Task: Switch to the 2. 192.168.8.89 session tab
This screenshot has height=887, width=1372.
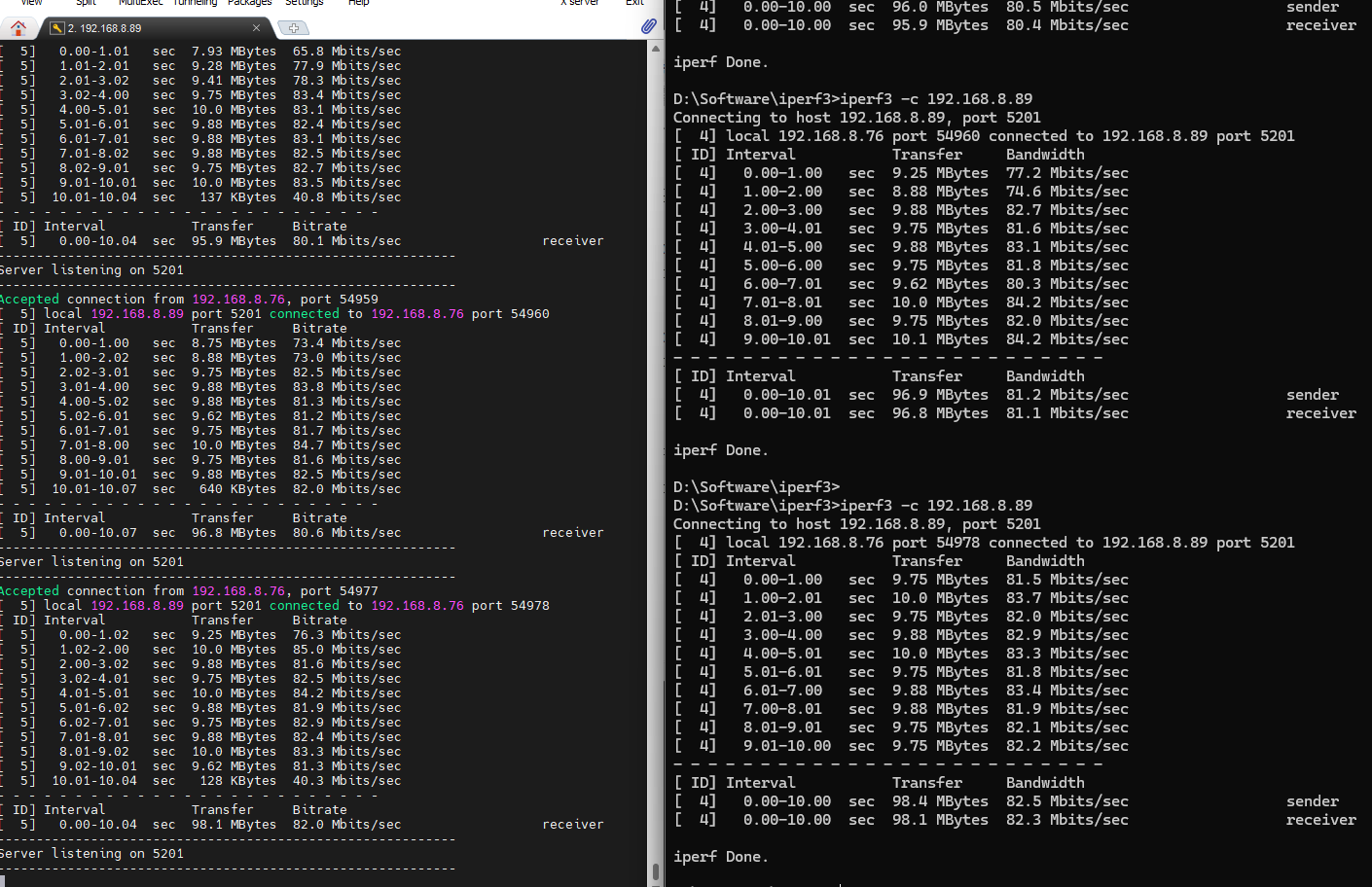Action: pos(156,28)
